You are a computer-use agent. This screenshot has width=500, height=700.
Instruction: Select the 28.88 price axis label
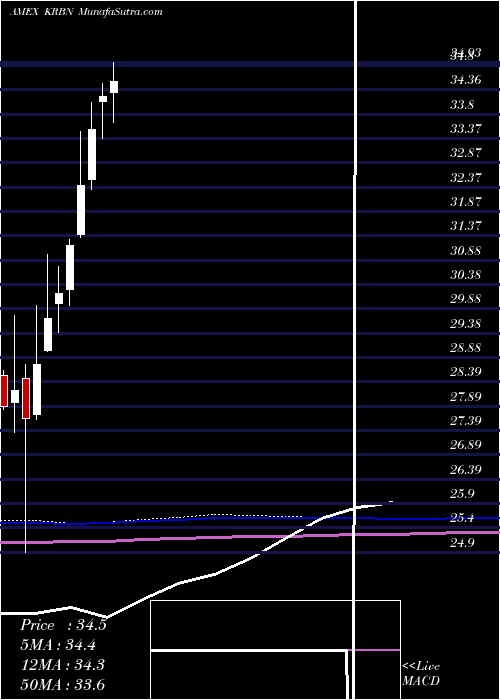(466, 347)
